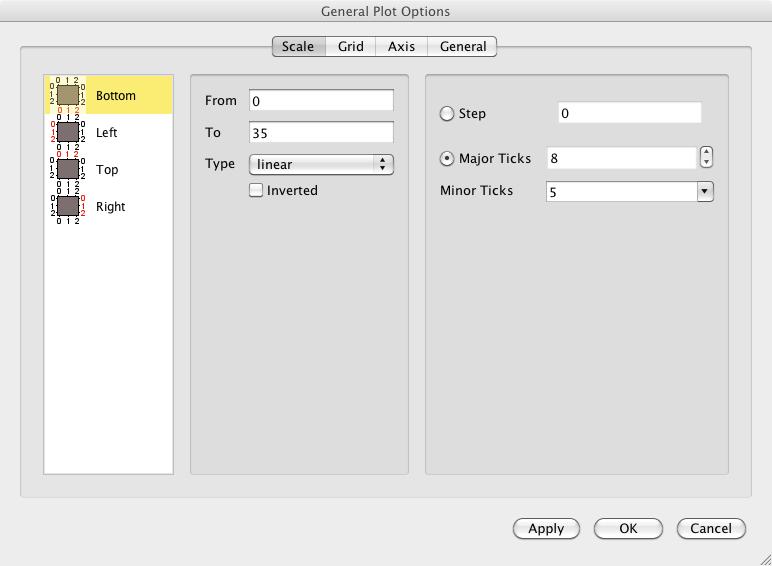Increase Major Ticks with stepper up arrow
772x566 pixels.
707,153
